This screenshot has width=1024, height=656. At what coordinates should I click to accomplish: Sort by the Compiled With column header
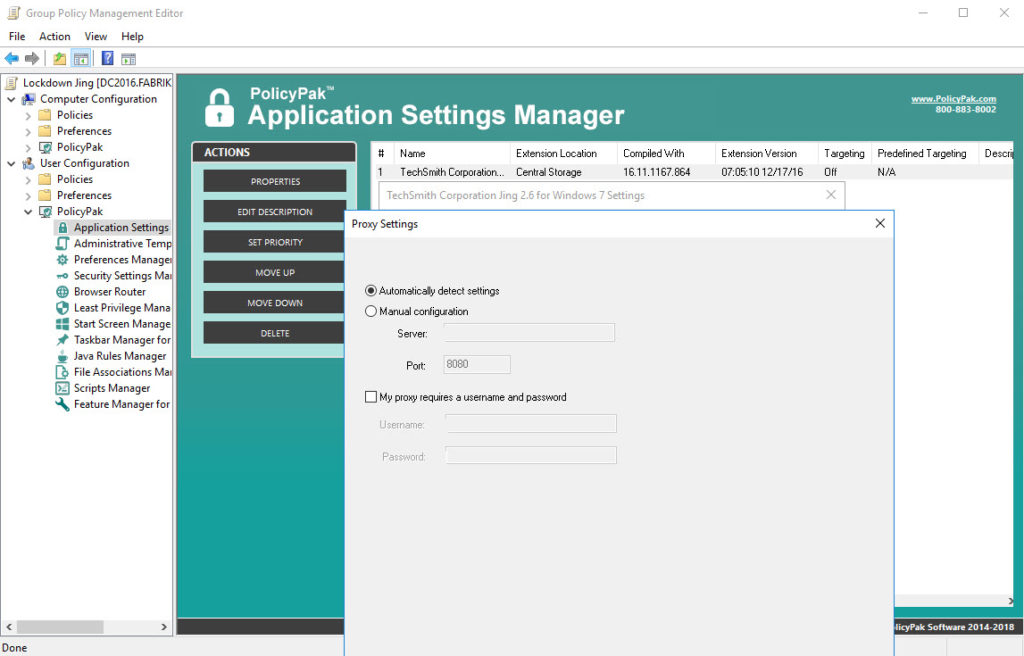(666, 154)
